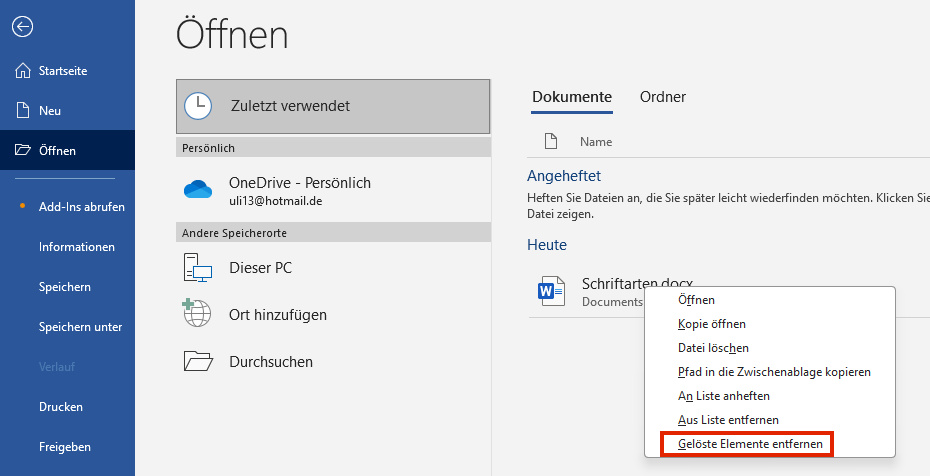Click the Word icon of Schriftarten.docx
This screenshot has width=930, height=476.
click(551, 291)
